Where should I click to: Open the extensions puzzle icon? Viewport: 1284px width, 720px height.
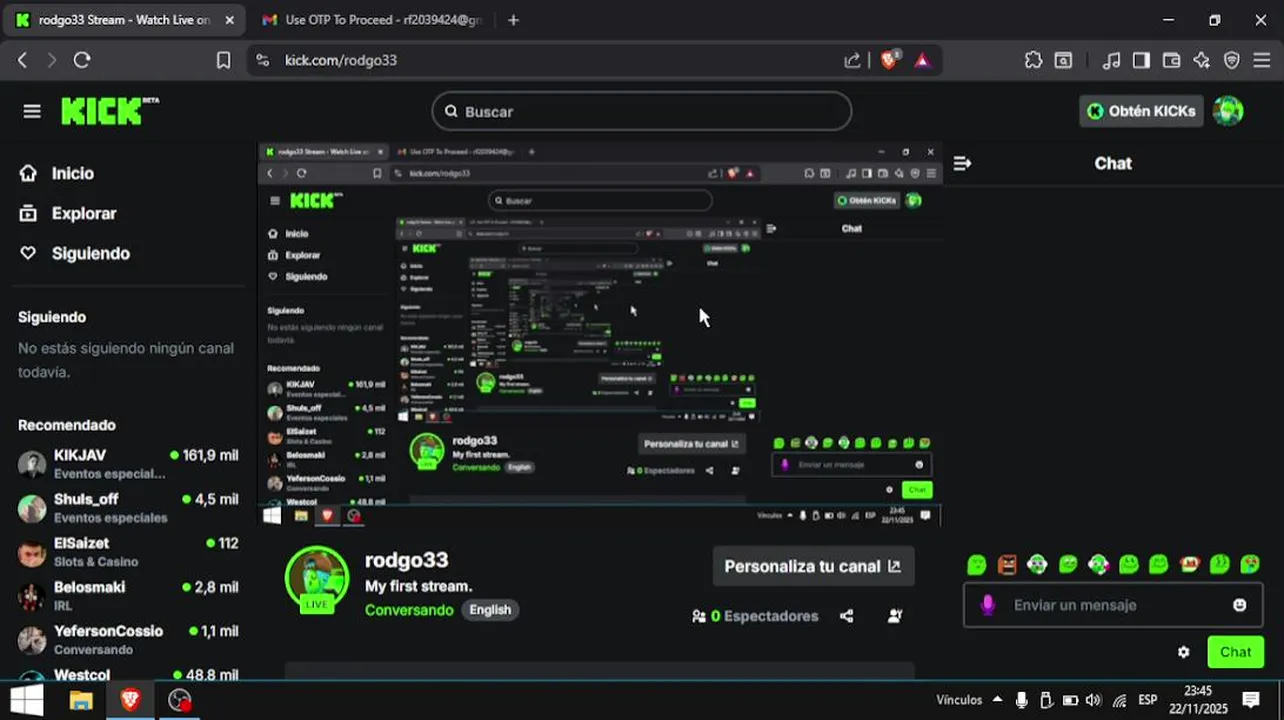[1034, 60]
